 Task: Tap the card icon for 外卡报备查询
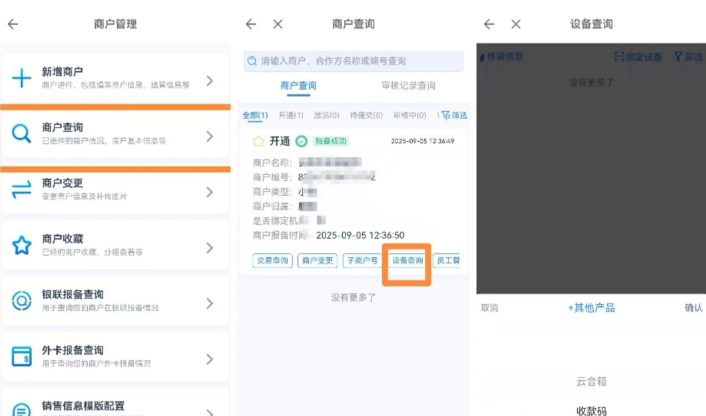(x=21, y=357)
